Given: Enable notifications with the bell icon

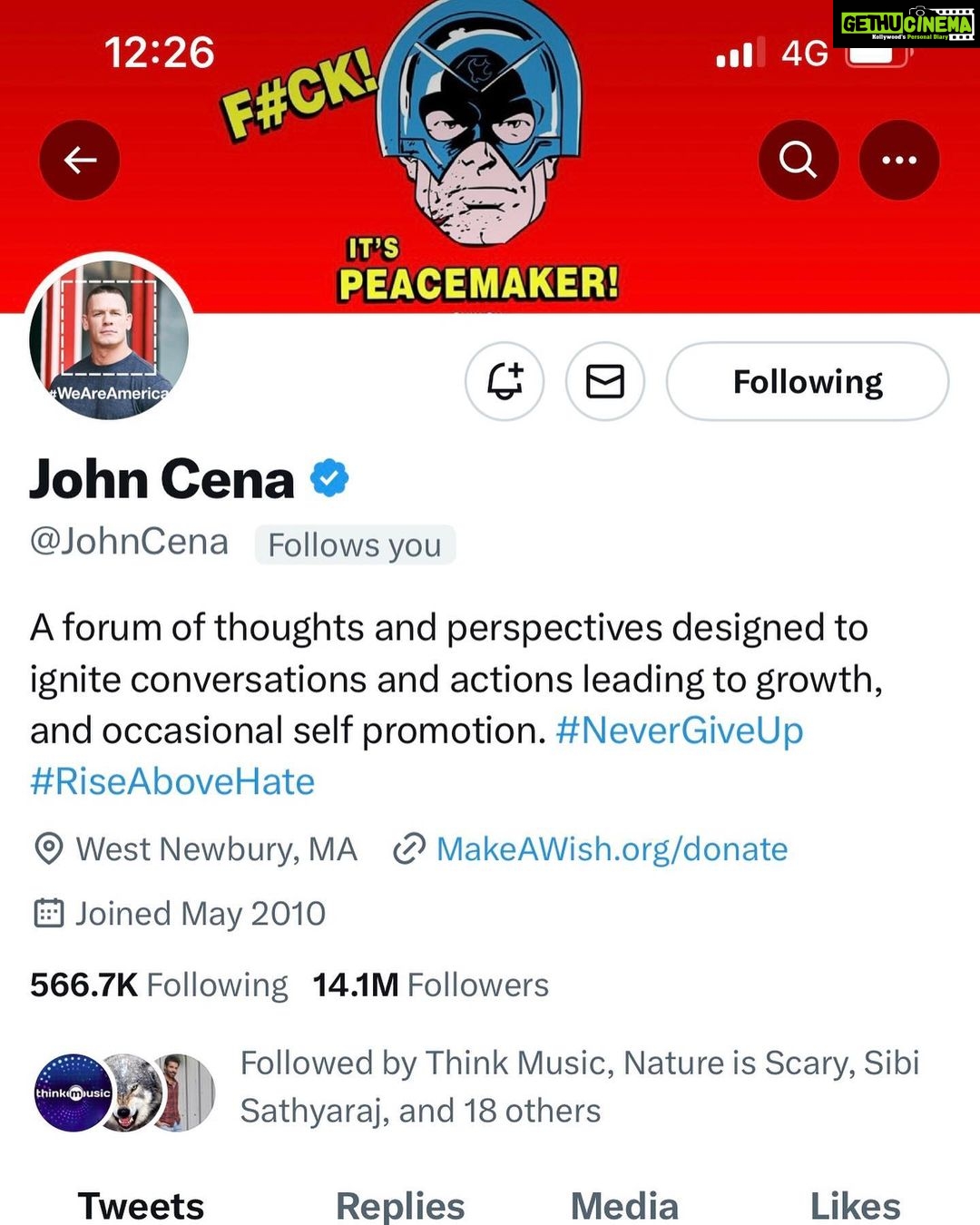Looking at the screenshot, I should (x=505, y=381).
